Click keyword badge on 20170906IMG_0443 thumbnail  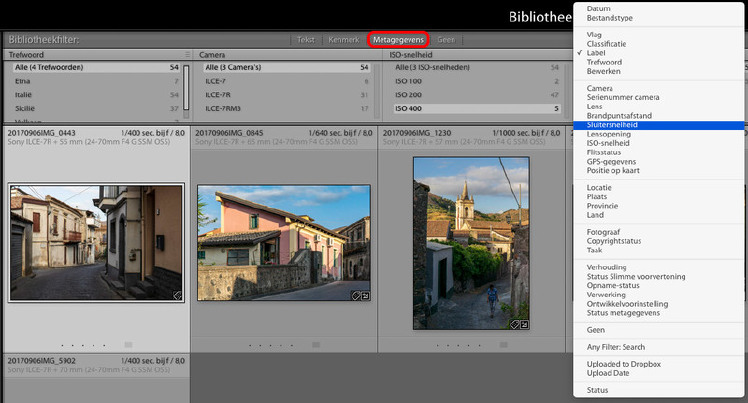[x=177, y=296]
